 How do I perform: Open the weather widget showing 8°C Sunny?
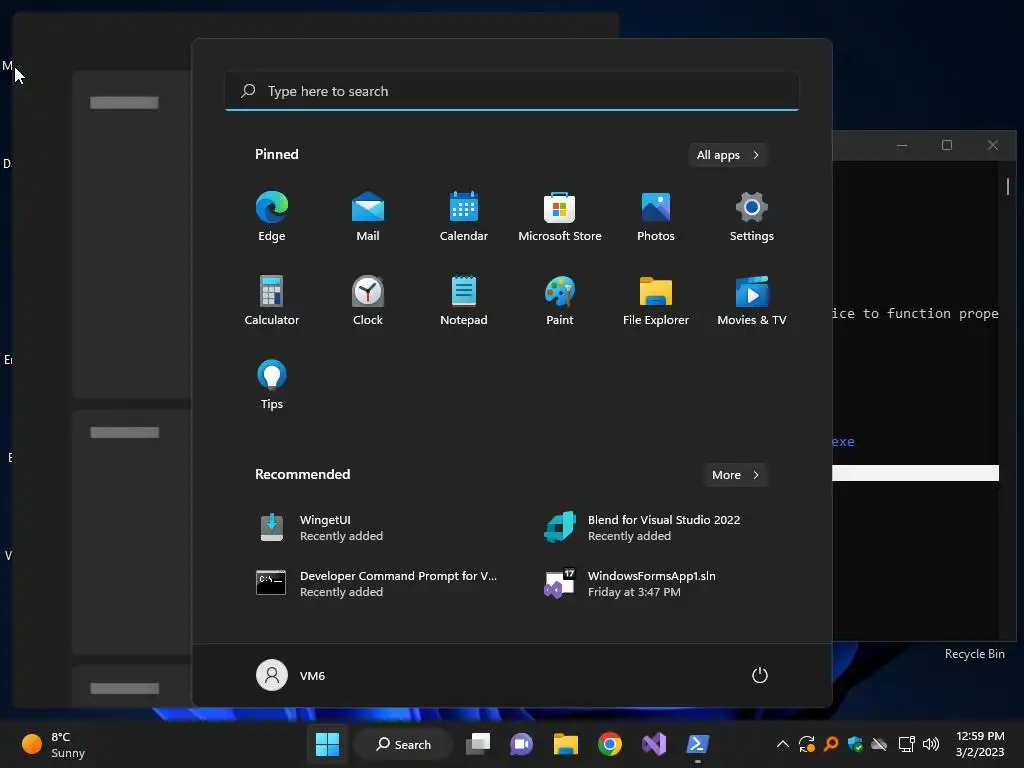click(x=54, y=744)
